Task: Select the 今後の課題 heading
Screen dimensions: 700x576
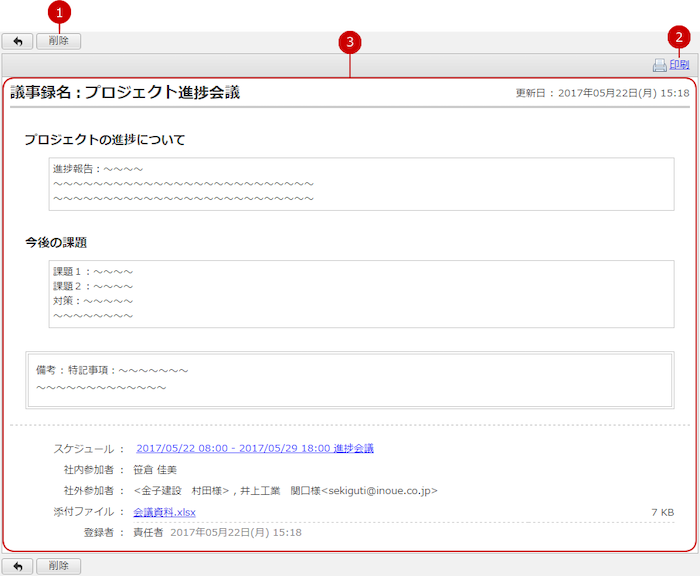Action: click(62, 242)
